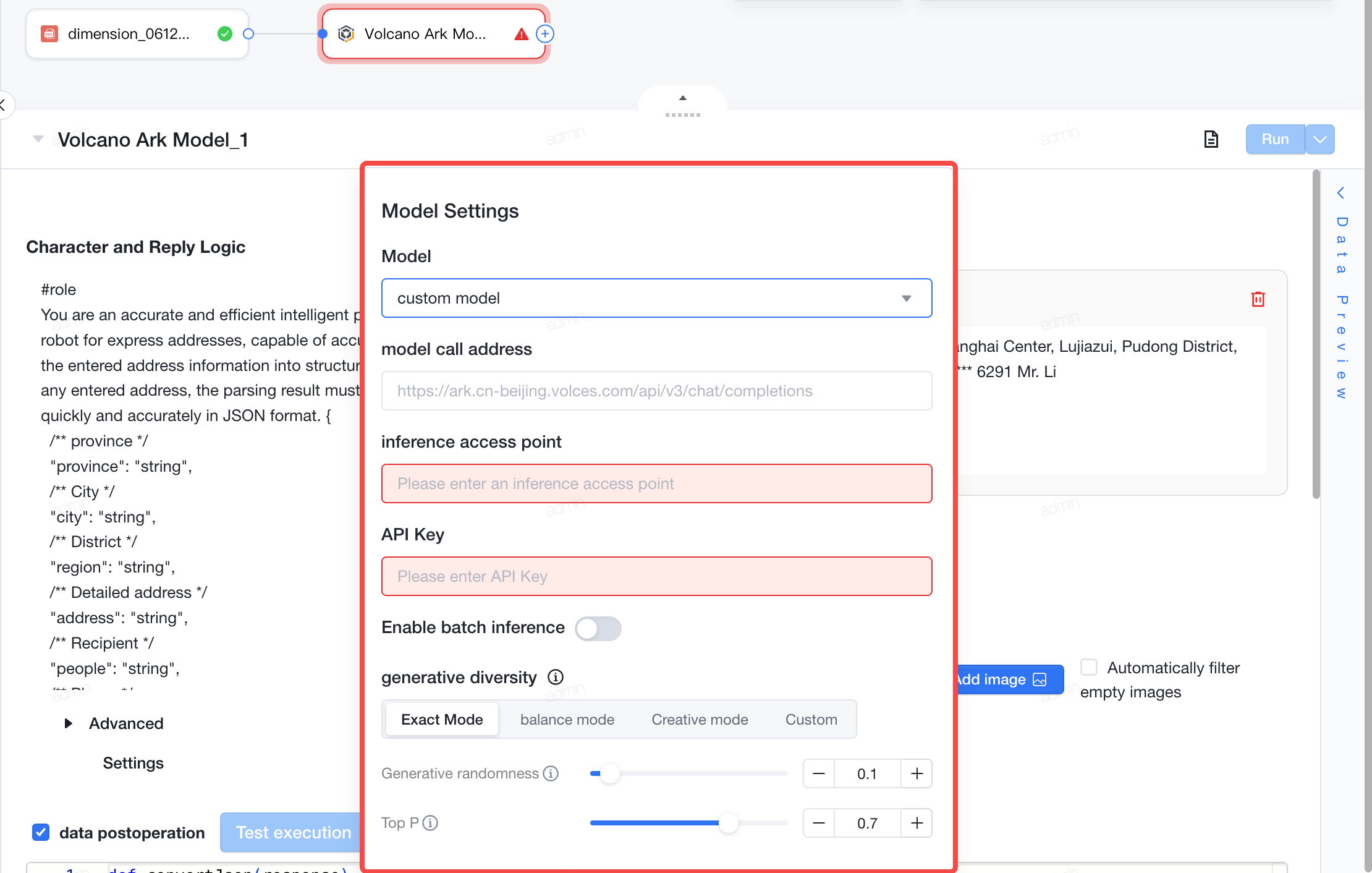Click the red warning triangle on Volcano node
Viewport: 1372px width, 873px height.
(521, 34)
